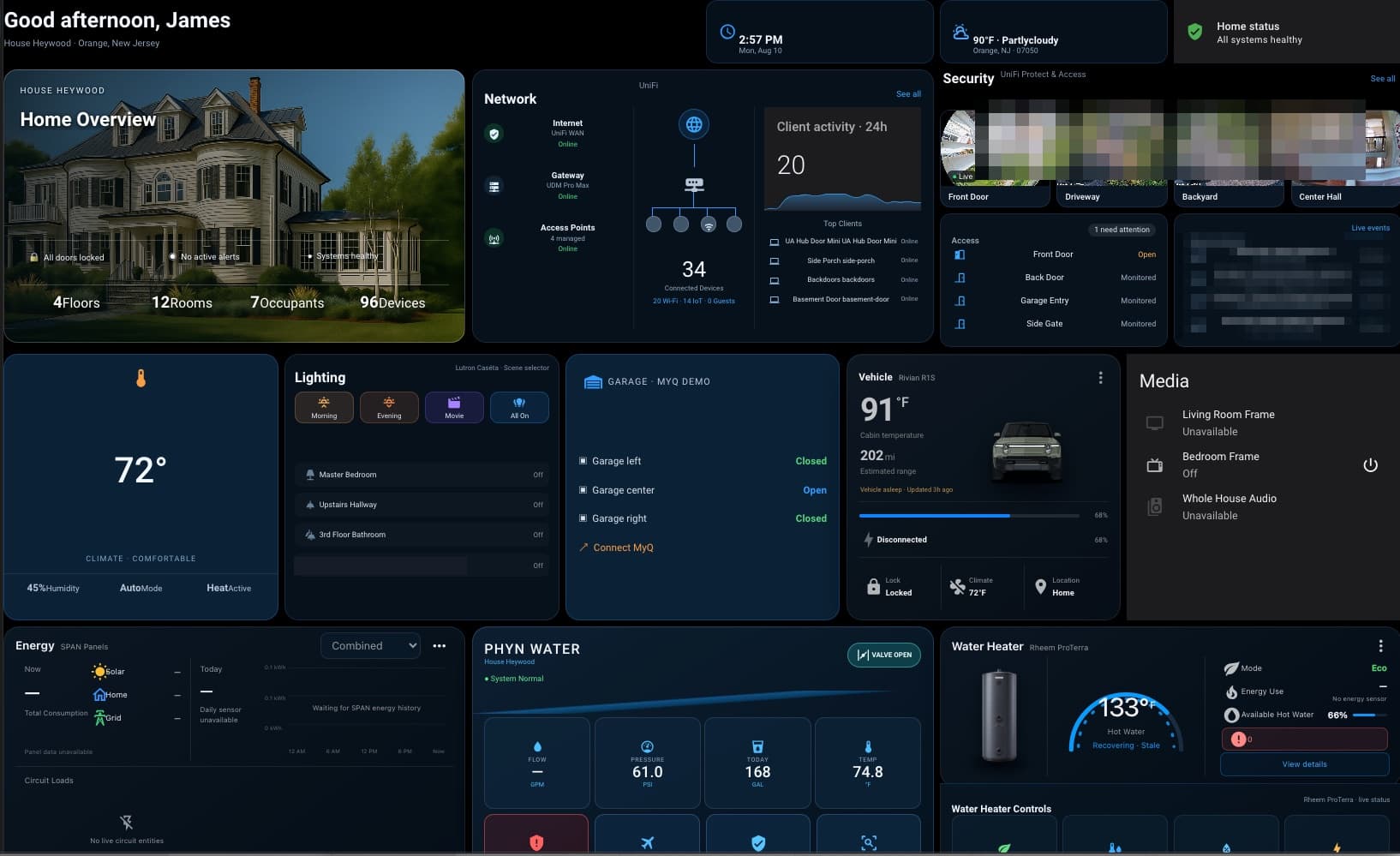
Task: Click the Side Gate access row
Action: (1054, 324)
